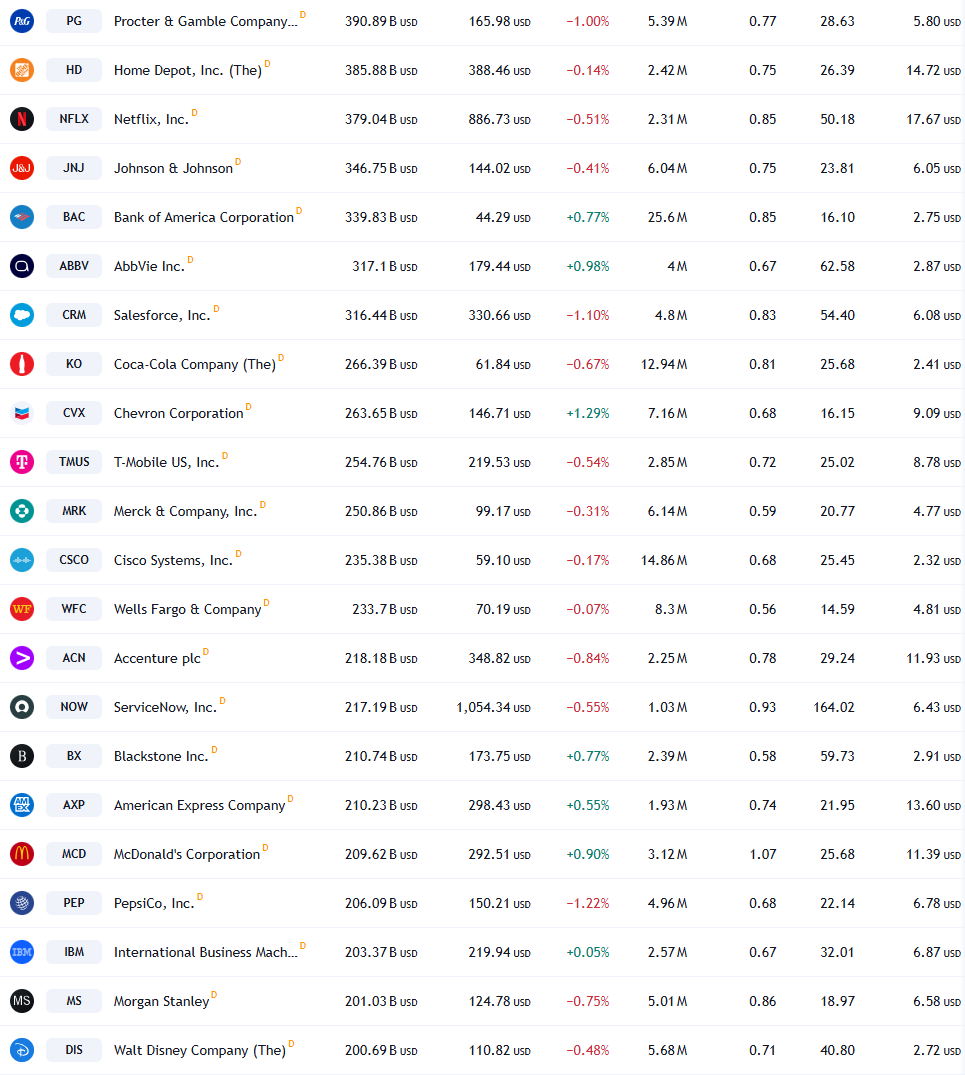The width and height of the screenshot is (965, 1075).
Task: Select the CRM ticker badge
Action: [x=74, y=315]
